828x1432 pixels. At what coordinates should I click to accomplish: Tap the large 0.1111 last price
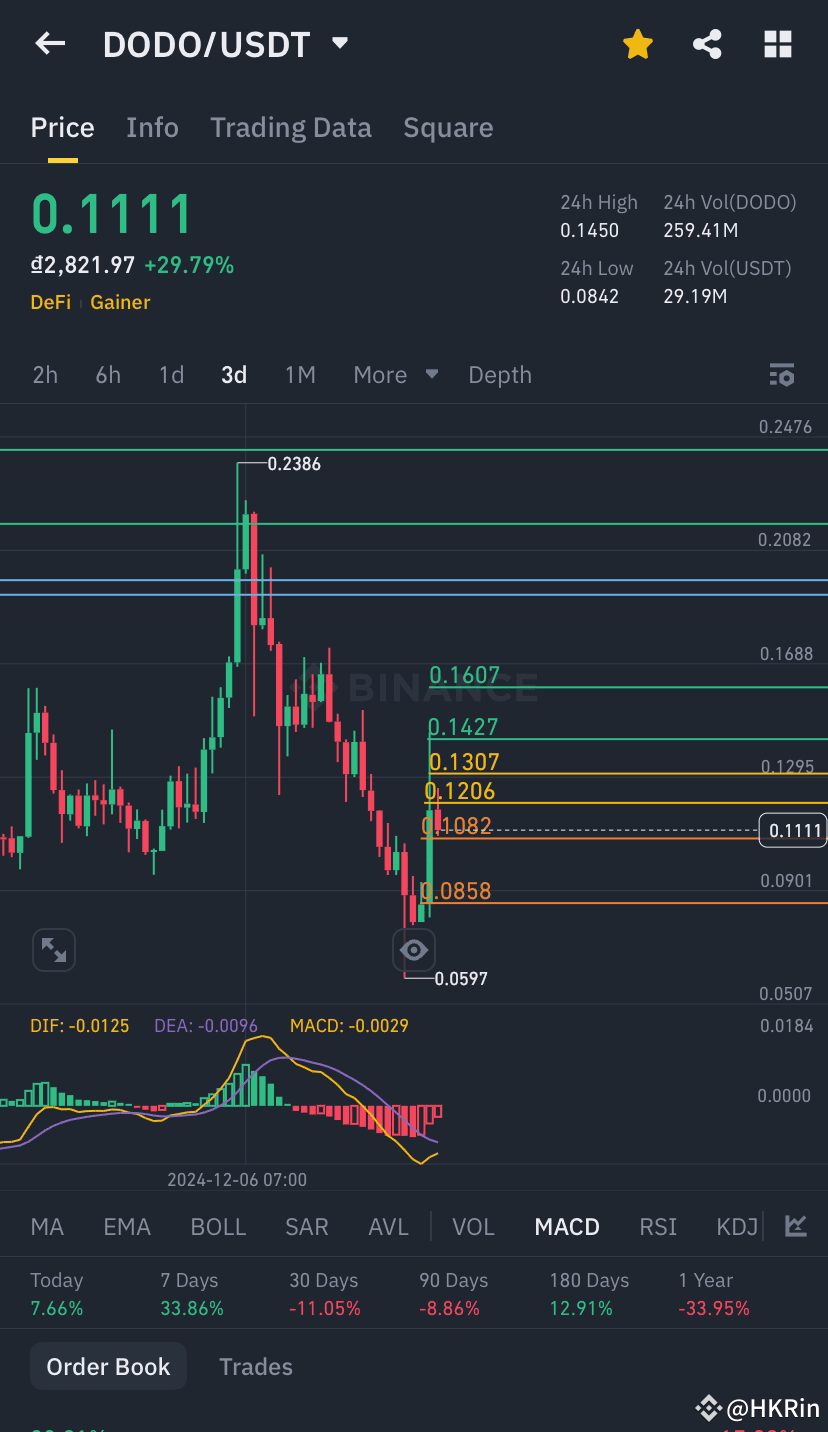(111, 214)
